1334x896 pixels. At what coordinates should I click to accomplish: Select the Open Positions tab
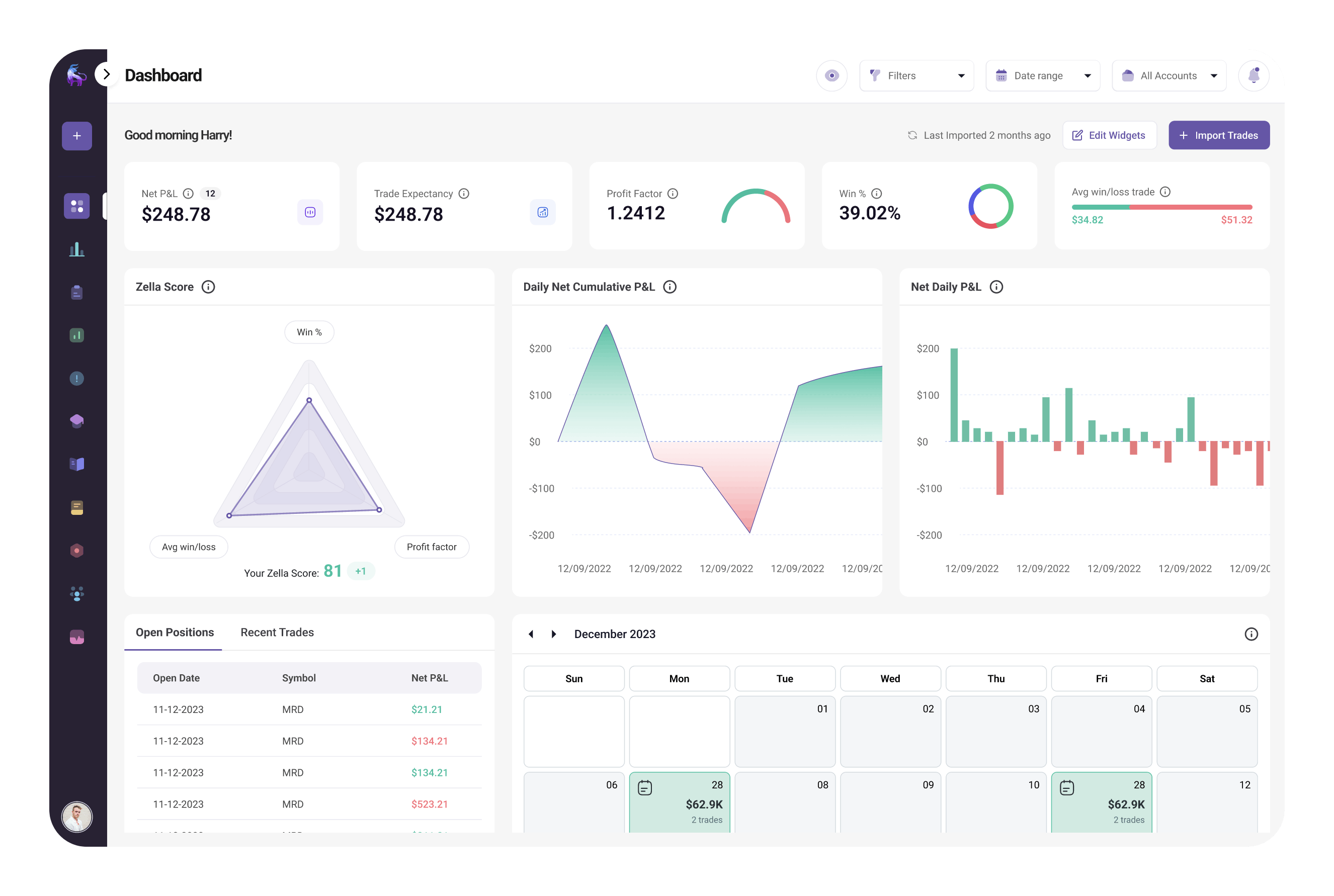click(x=175, y=633)
